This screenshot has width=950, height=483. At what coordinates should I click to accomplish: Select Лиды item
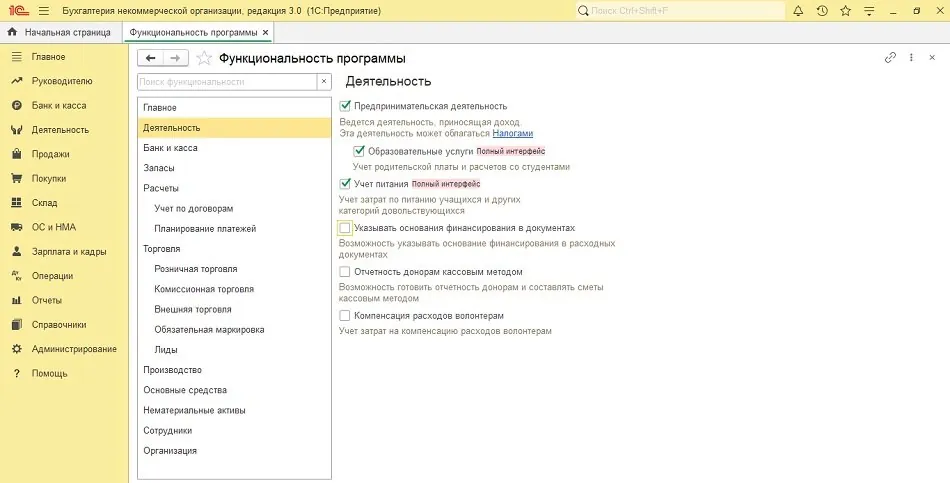[x=234, y=350]
